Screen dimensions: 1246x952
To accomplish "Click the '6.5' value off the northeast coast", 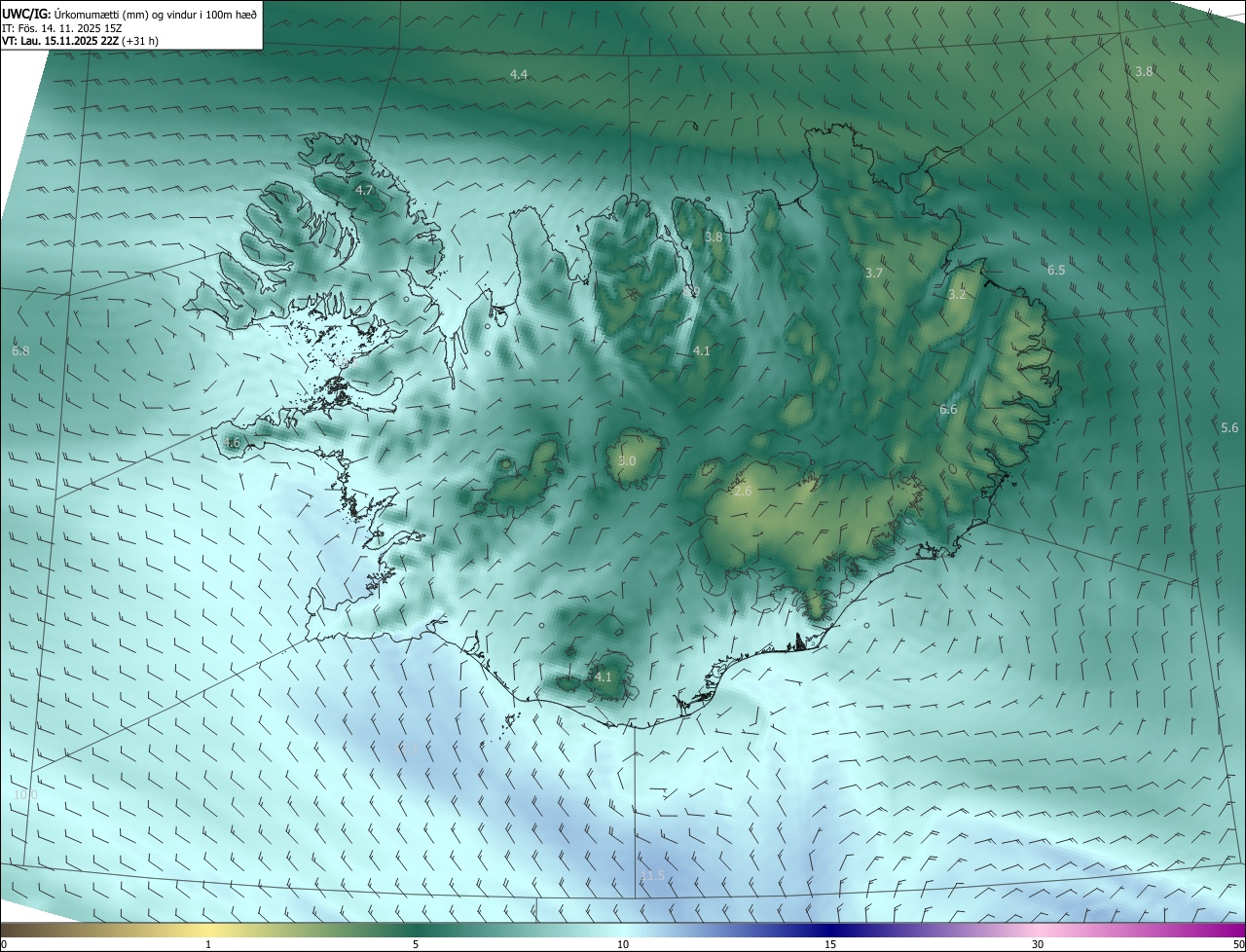I will (x=1056, y=270).
